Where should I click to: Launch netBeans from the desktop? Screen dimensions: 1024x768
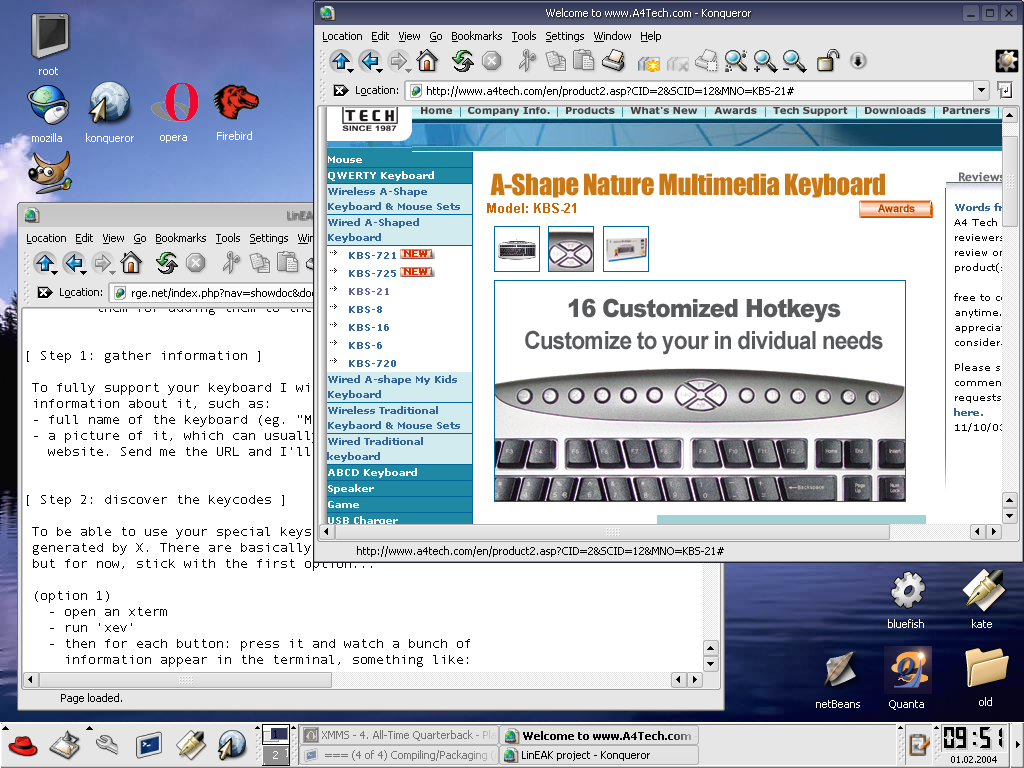838,681
